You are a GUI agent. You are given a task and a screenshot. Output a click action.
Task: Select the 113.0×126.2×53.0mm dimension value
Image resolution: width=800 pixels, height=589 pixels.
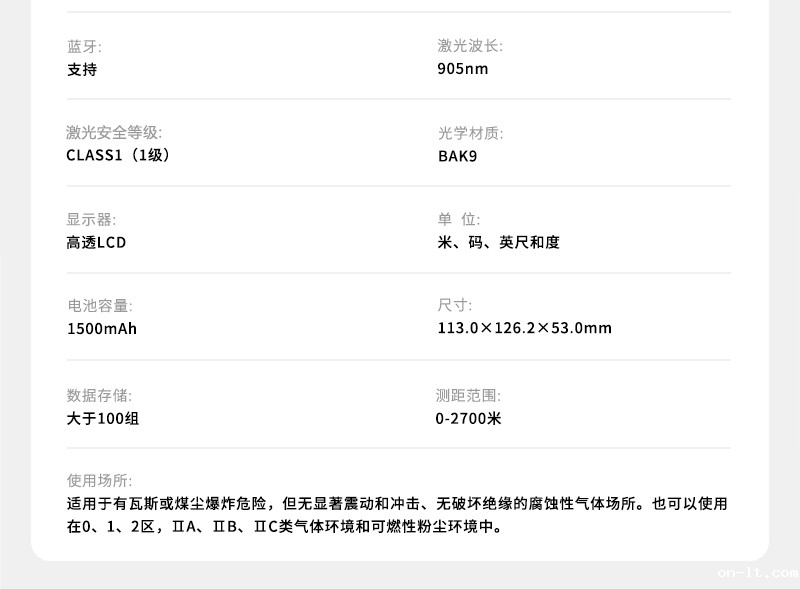(x=524, y=328)
